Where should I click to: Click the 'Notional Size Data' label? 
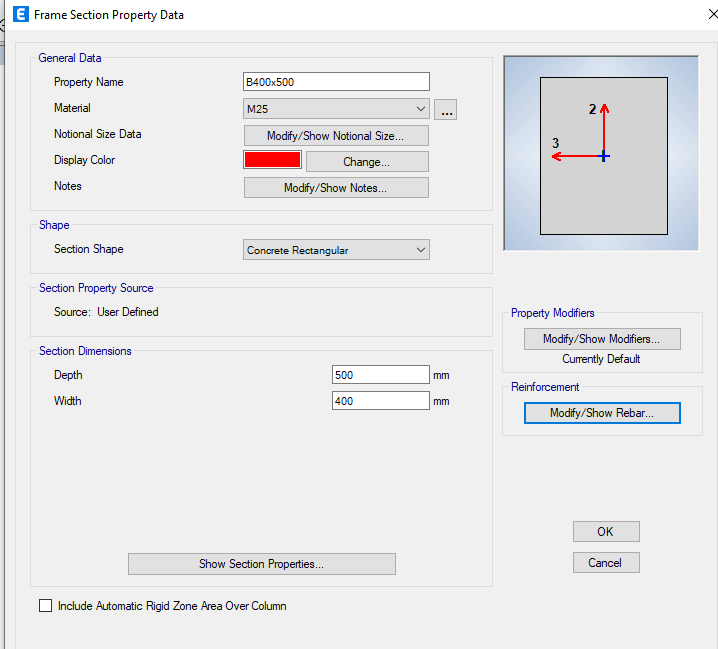98,134
